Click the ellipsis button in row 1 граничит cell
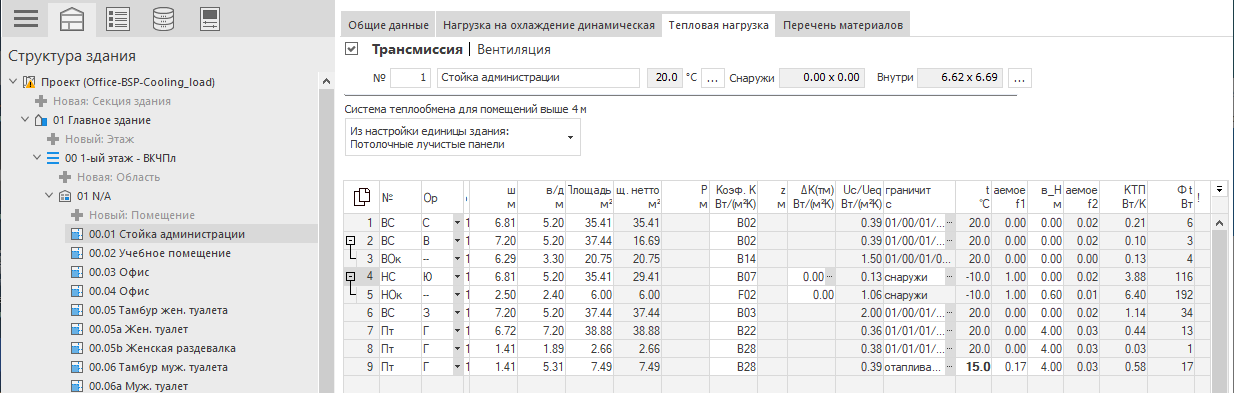This screenshot has width=1234, height=393. click(949, 222)
